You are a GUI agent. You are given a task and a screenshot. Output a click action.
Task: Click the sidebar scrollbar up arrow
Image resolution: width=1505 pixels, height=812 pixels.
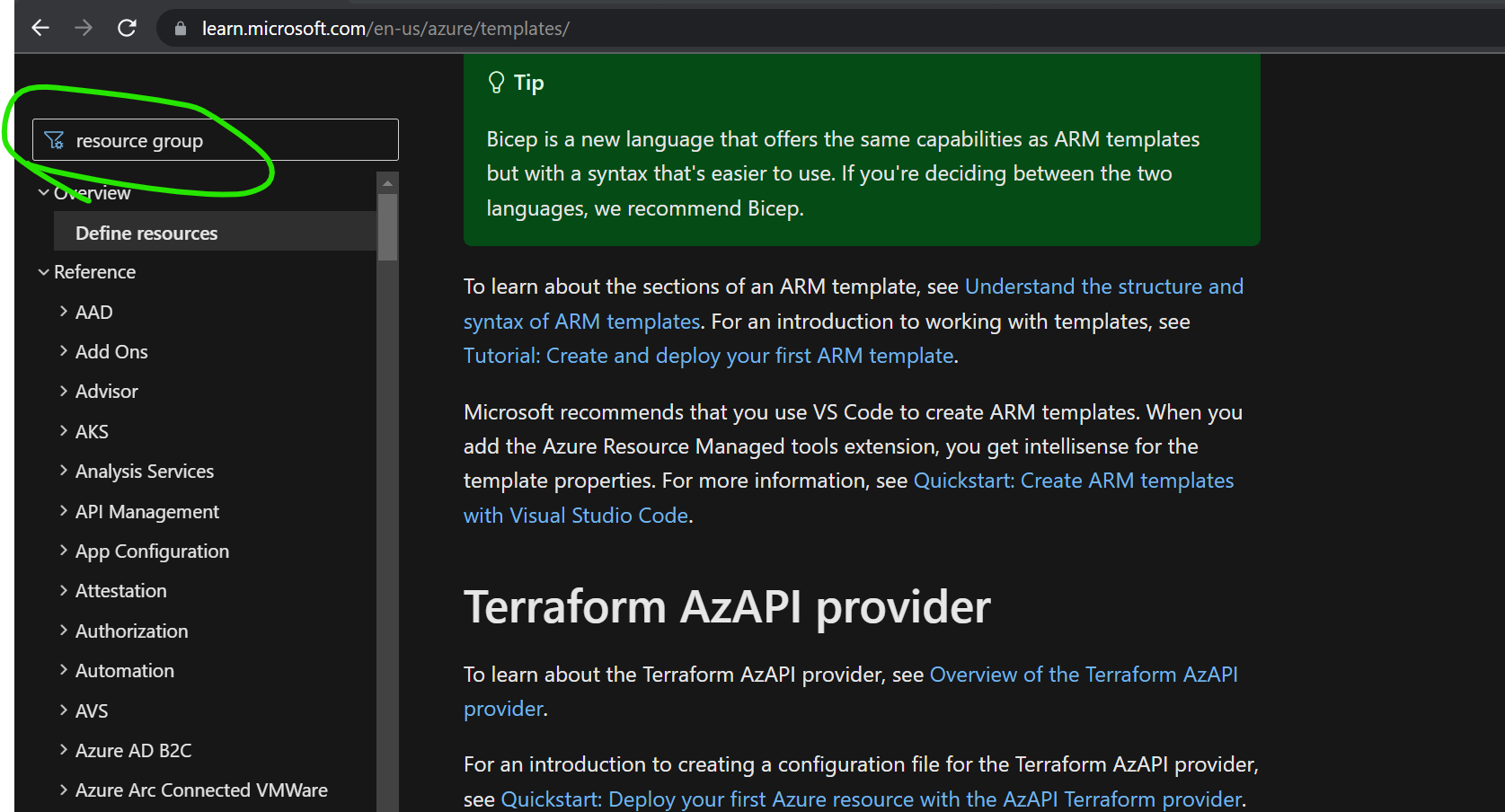pos(387,183)
